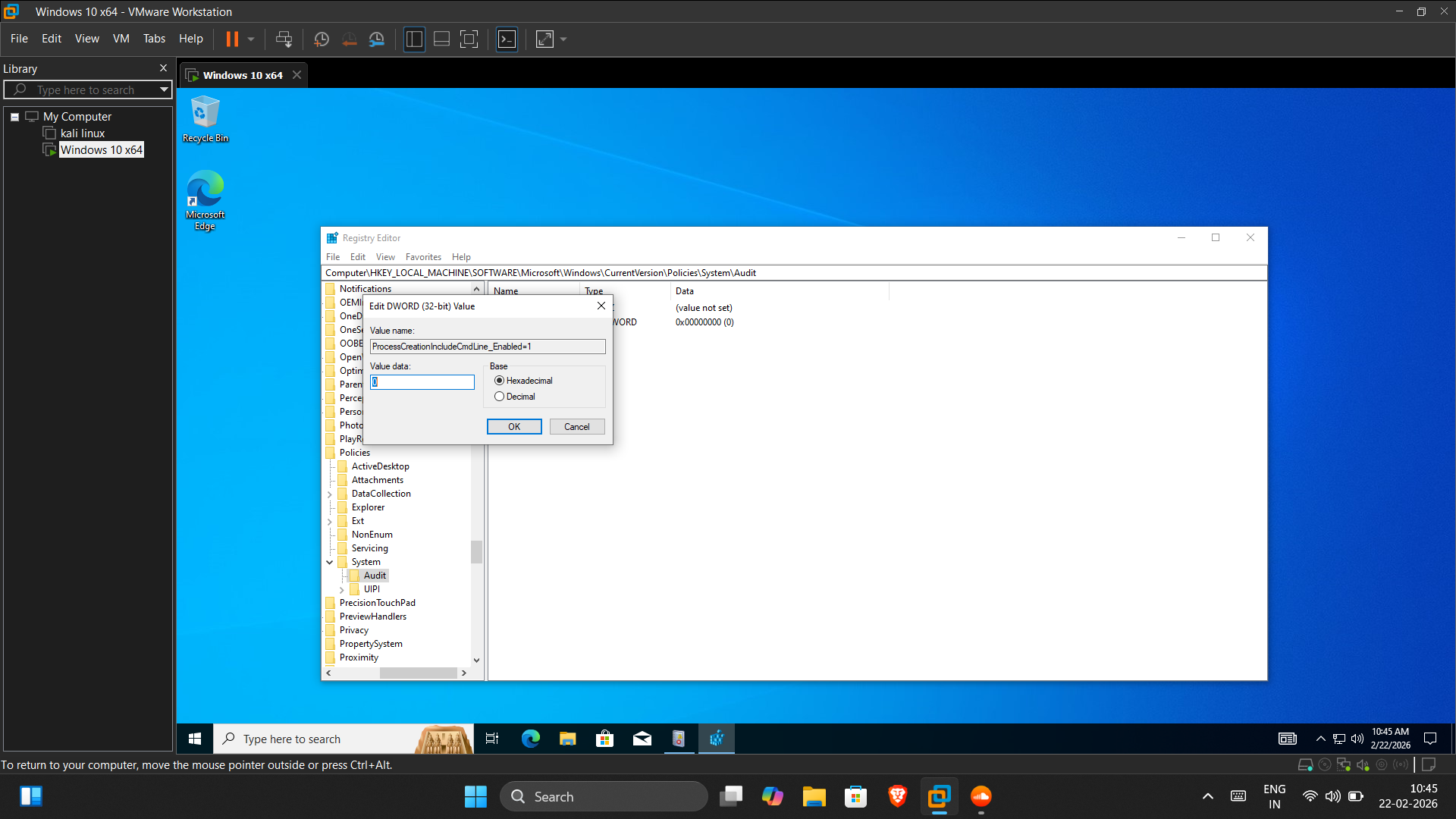The height and width of the screenshot is (819, 1456).
Task: Click the library search field
Action: coord(83,89)
